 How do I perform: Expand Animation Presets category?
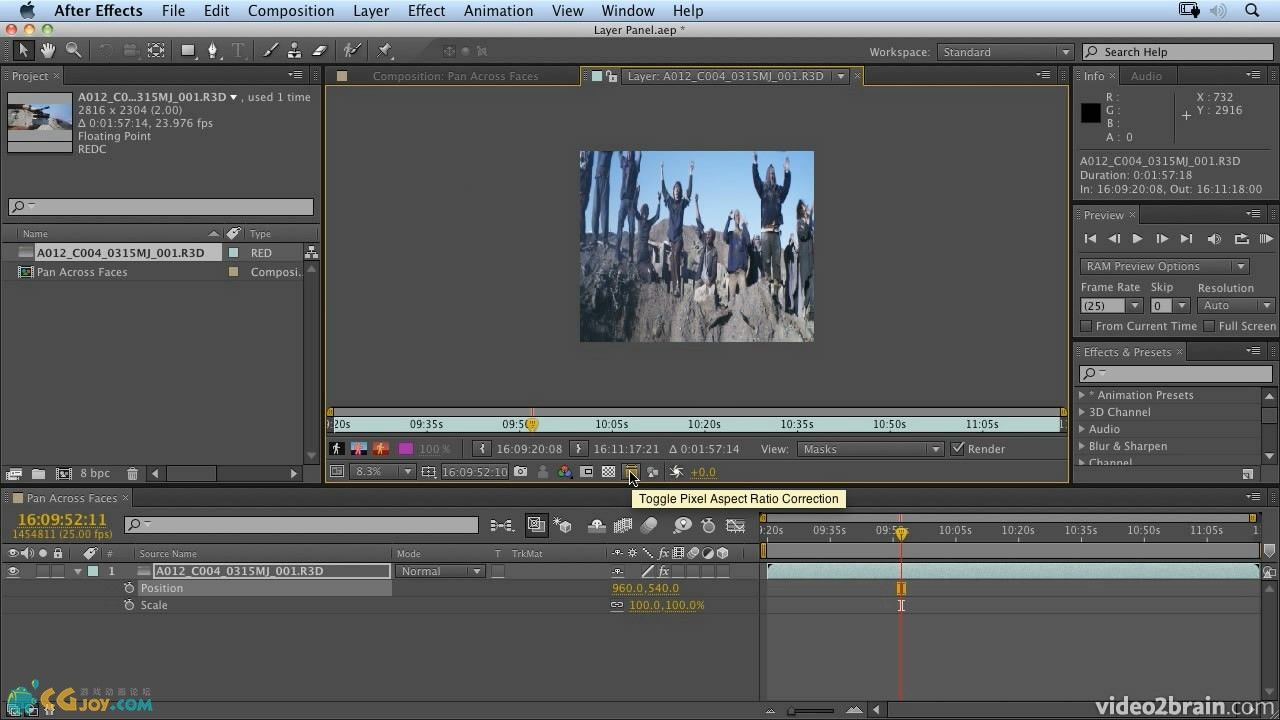[x=1082, y=395]
